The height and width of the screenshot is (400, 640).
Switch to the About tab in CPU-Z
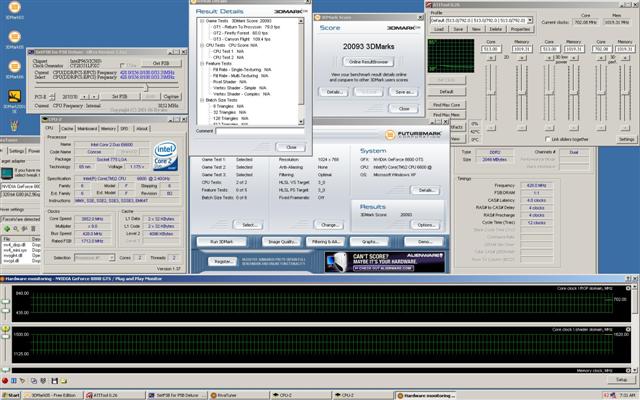coord(142,129)
